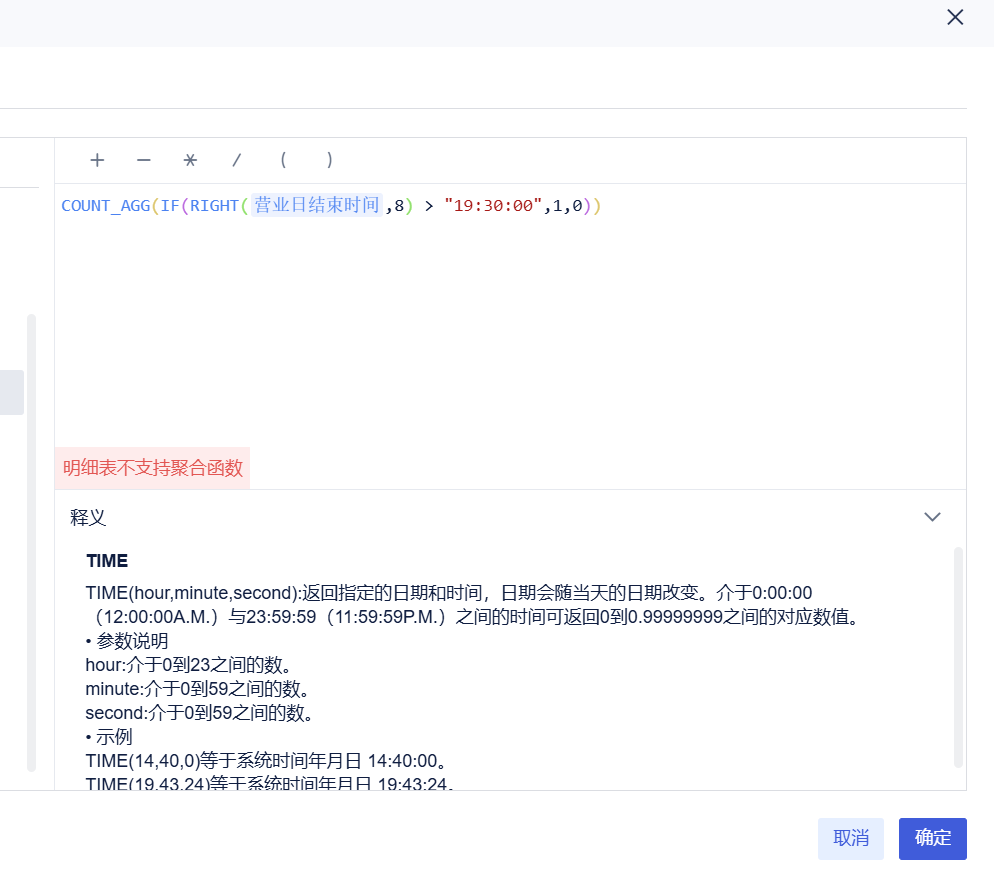Close the formula dialog with X
The width and height of the screenshot is (994, 876).
pos(955,17)
